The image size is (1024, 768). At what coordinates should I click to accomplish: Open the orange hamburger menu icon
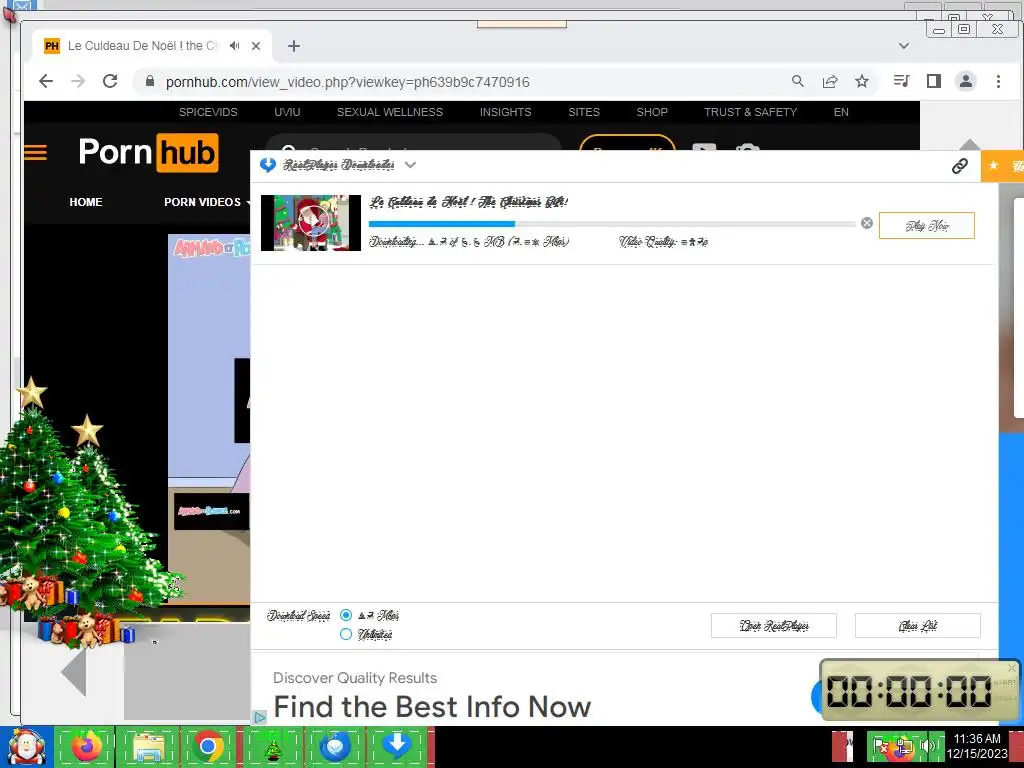pos(36,153)
